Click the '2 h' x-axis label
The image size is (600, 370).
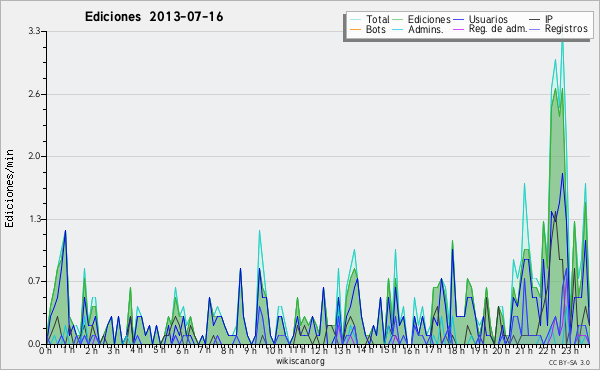(91, 350)
